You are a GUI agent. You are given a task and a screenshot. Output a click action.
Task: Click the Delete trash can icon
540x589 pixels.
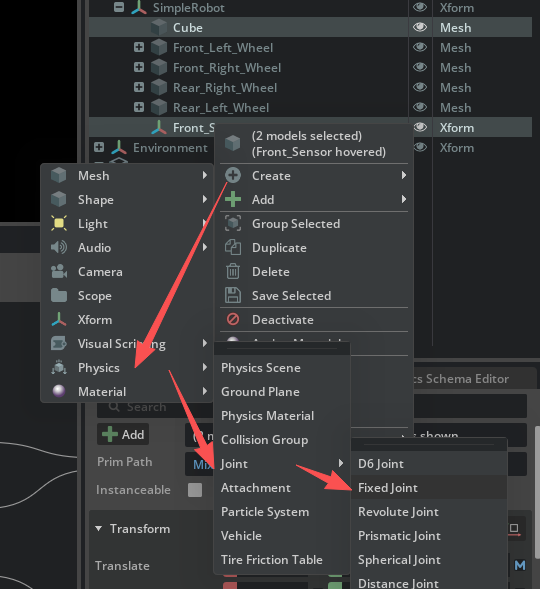tap(233, 272)
